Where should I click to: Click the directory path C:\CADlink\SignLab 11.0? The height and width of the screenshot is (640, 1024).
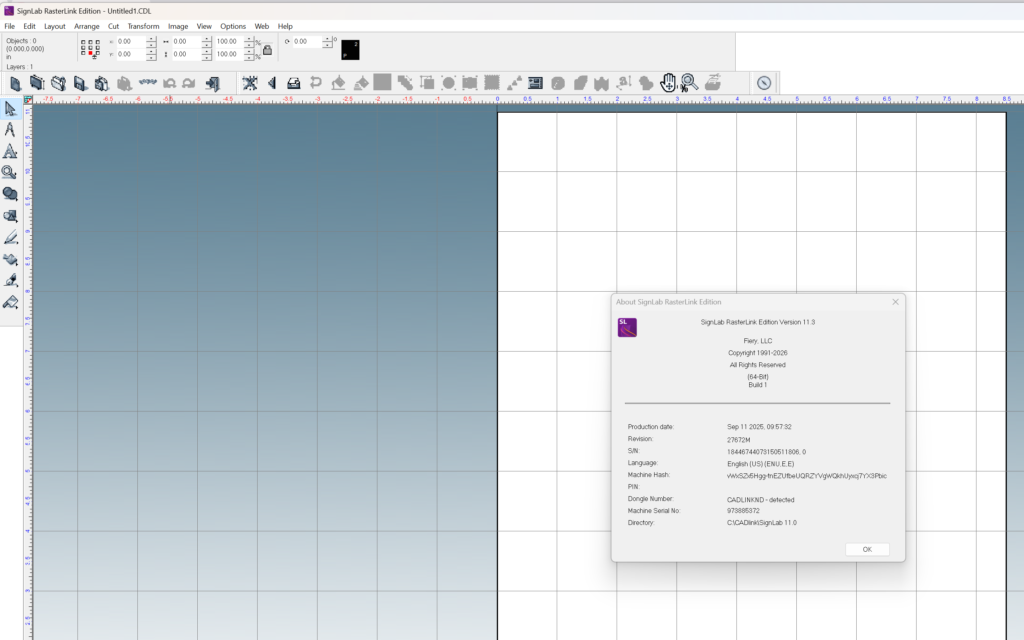point(761,522)
